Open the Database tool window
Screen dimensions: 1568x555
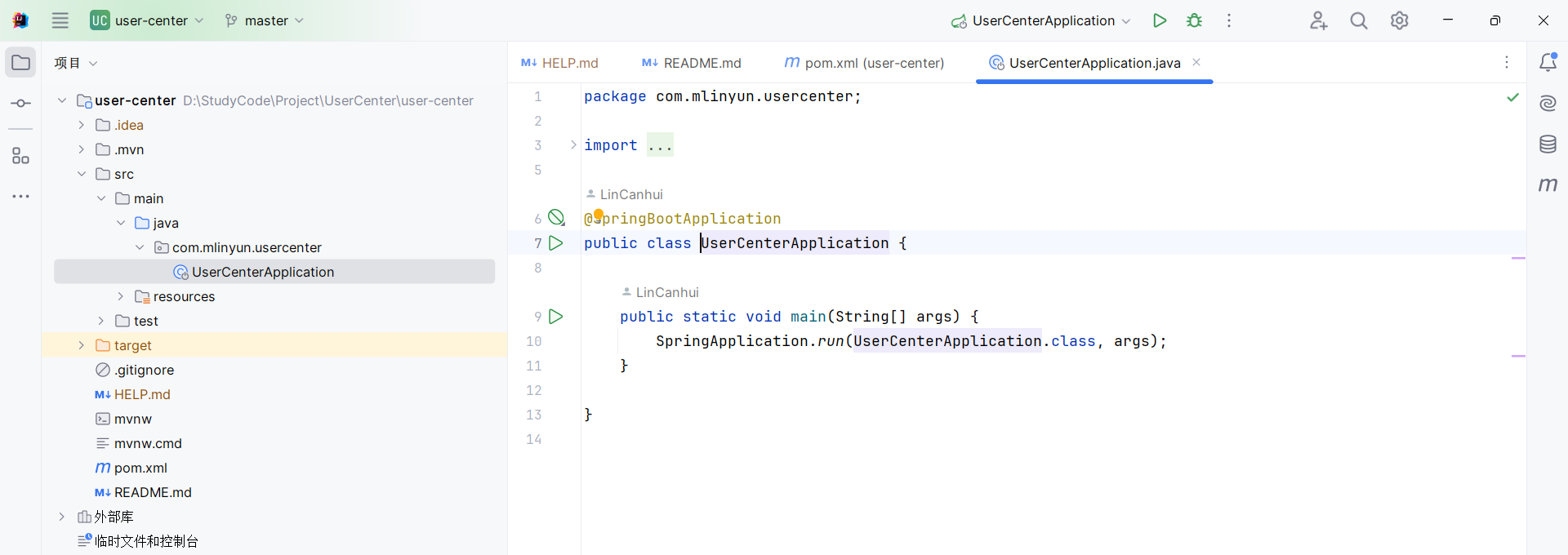[1548, 144]
